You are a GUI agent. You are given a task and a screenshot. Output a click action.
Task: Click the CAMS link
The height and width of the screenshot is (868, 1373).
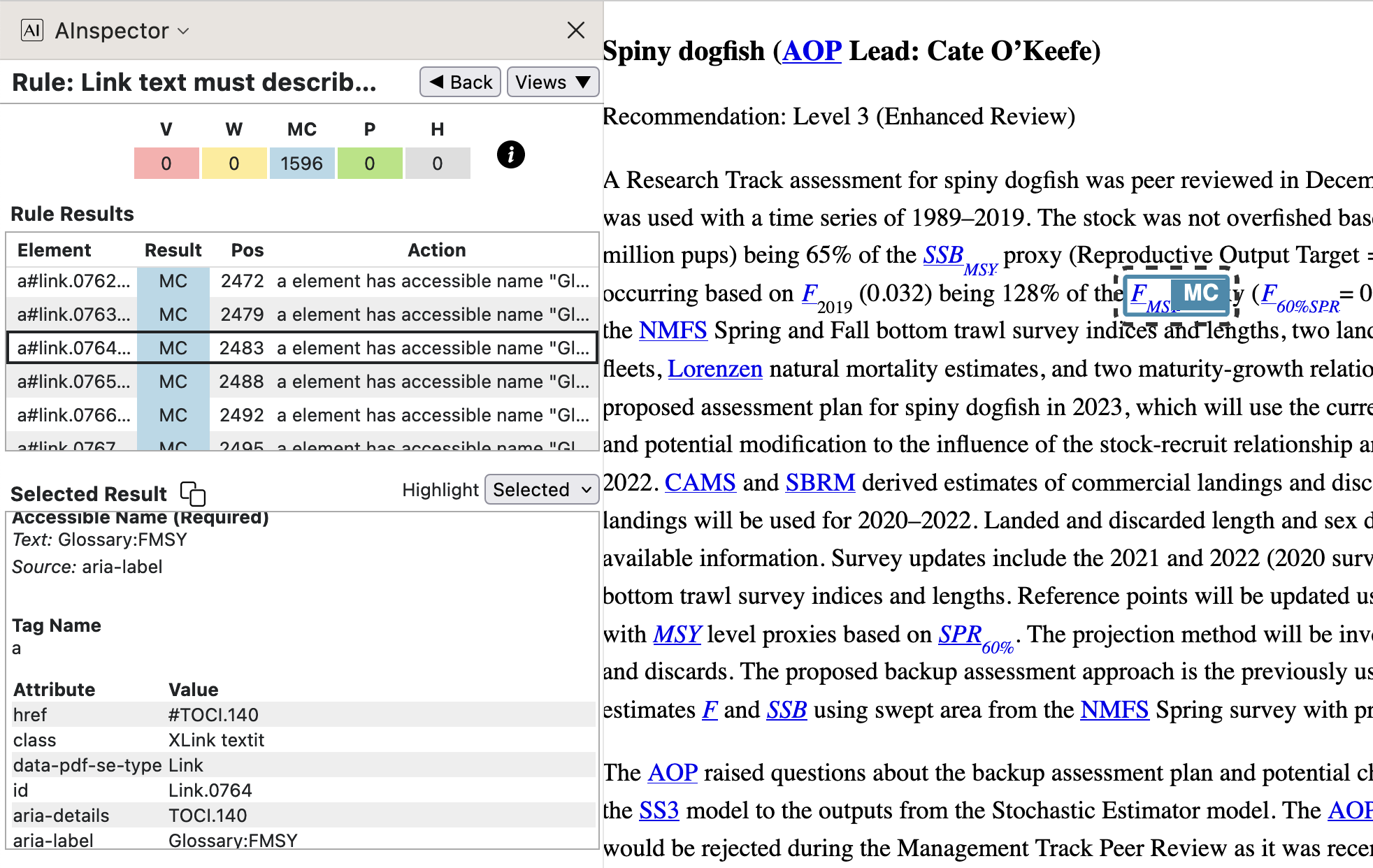click(x=700, y=483)
